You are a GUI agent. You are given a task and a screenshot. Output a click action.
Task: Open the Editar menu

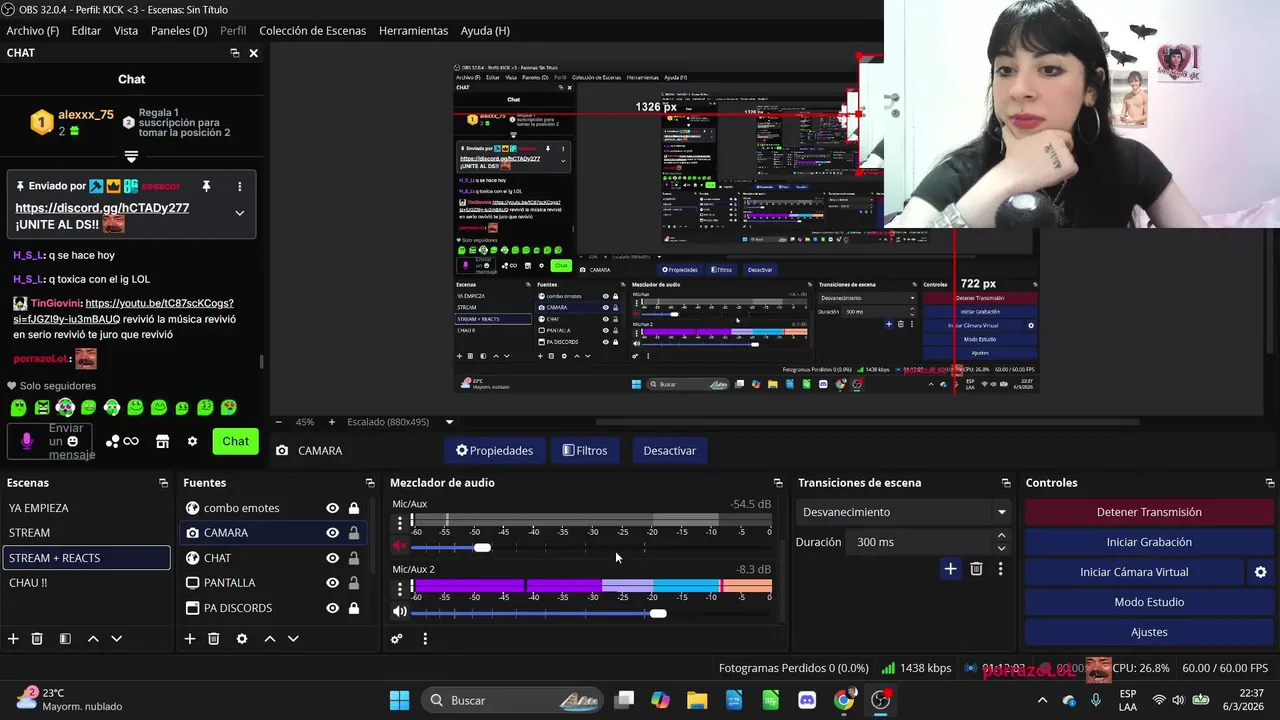(86, 31)
